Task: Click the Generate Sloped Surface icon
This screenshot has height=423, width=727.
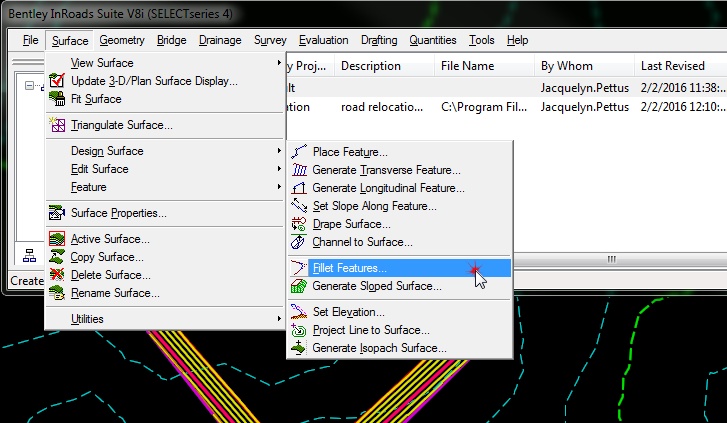Action: pyautogui.click(x=299, y=286)
